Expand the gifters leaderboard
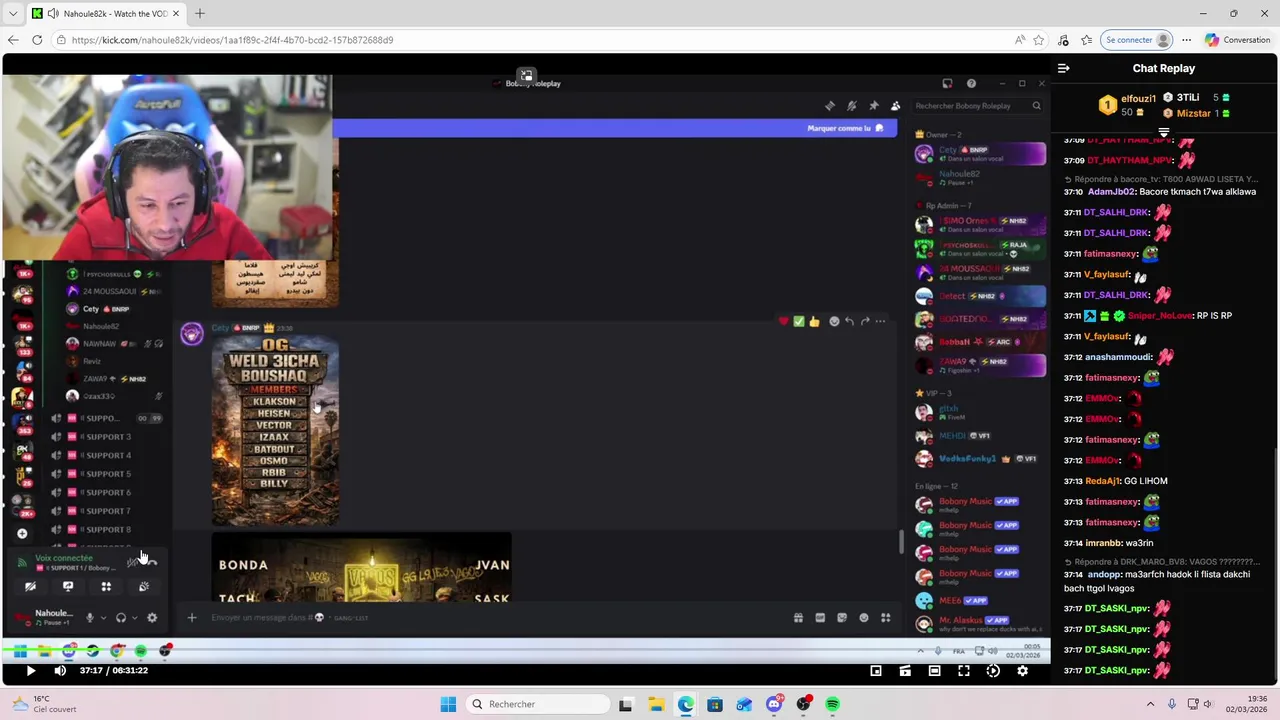Viewport: 1280px width, 720px height. click(1164, 132)
